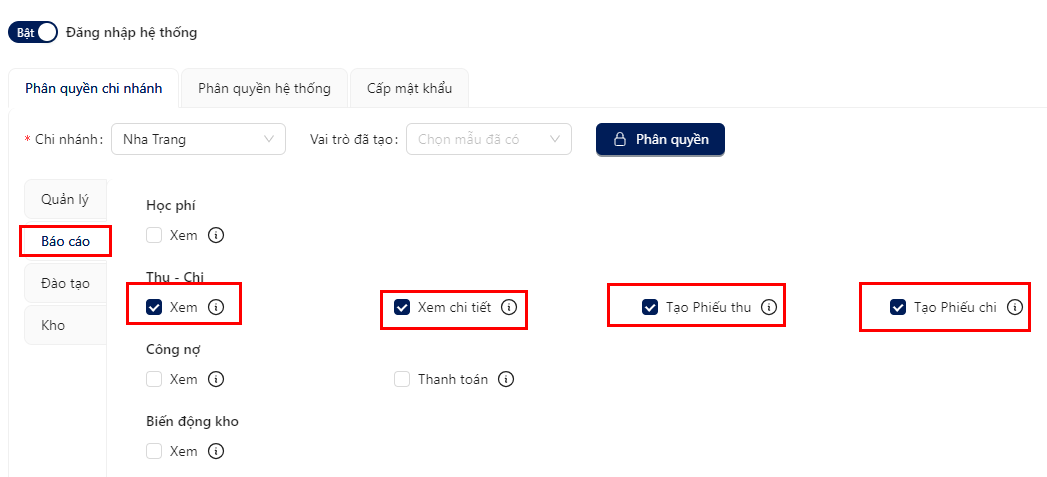
Task: Open the Chi nhánh dropdown showing Nha Trang
Action: pyautogui.click(x=198, y=140)
